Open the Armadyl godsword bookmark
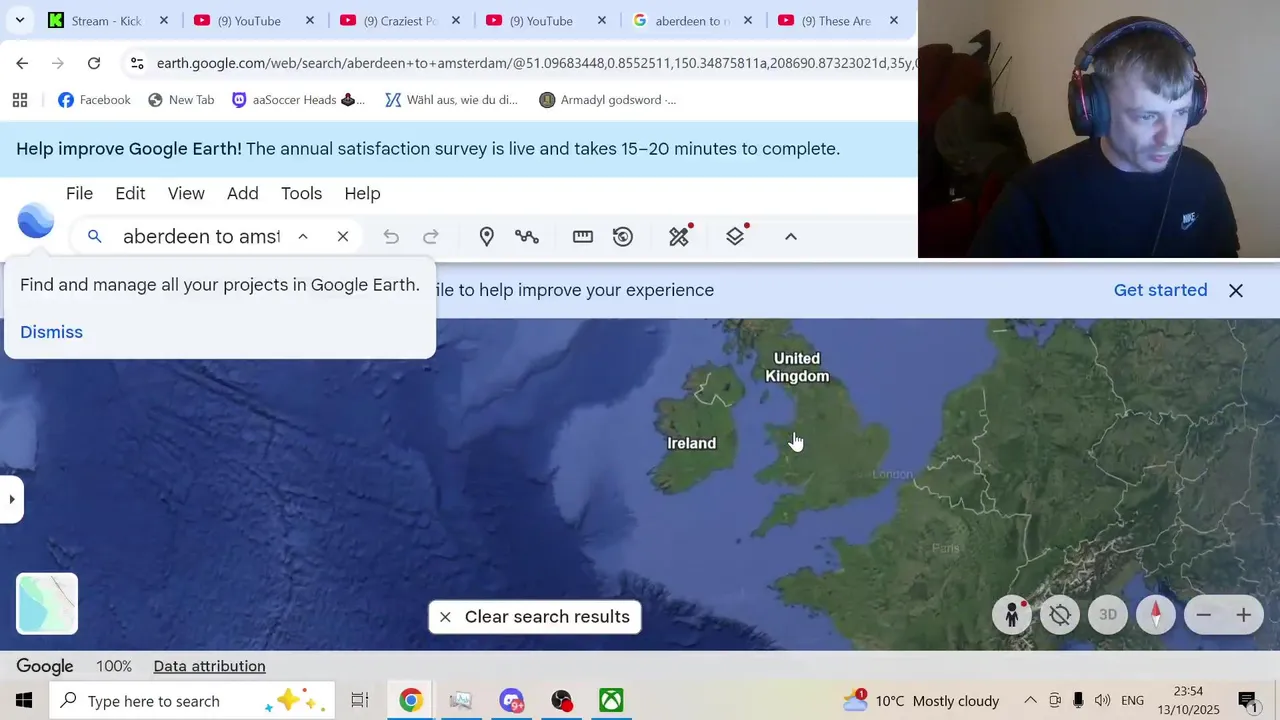Viewport: 1280px width, 720px height. (607, 100)
